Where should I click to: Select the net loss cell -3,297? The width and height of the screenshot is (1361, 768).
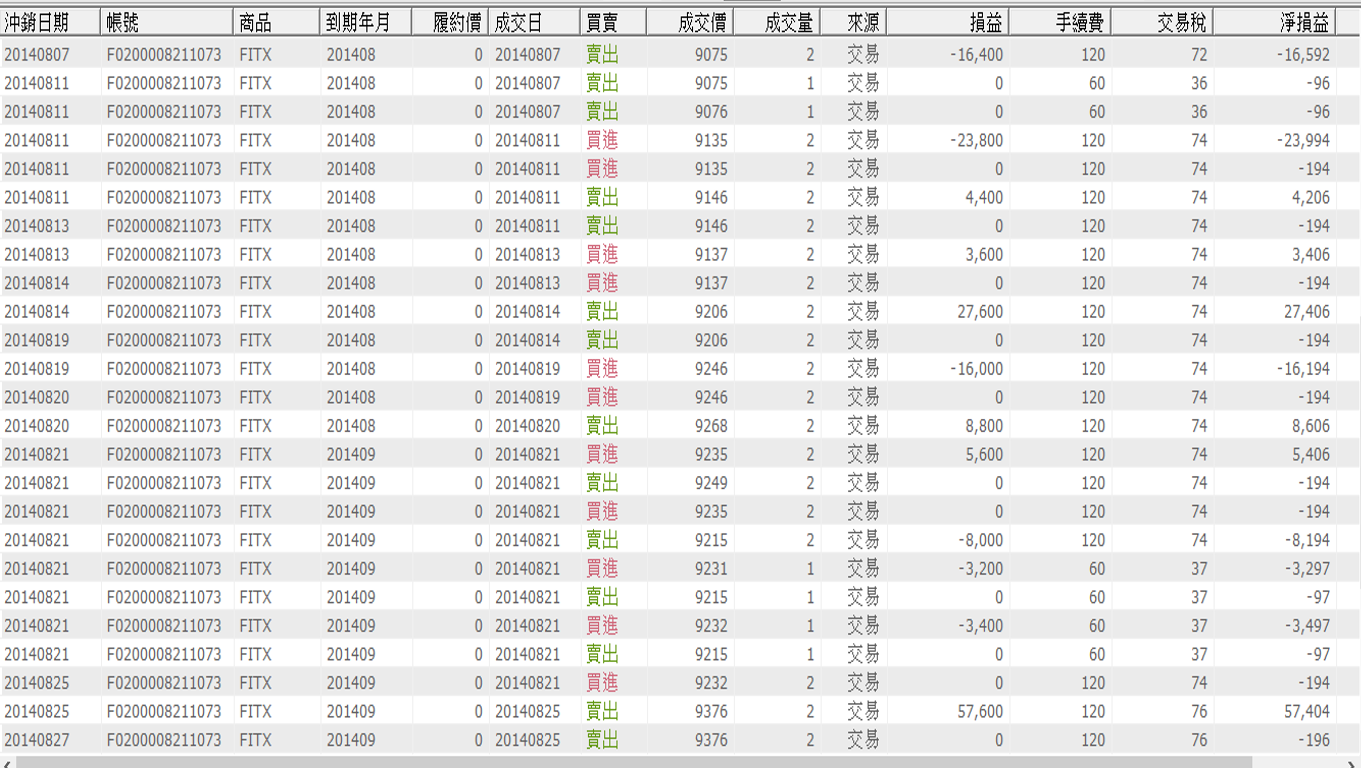point(1307,569)
